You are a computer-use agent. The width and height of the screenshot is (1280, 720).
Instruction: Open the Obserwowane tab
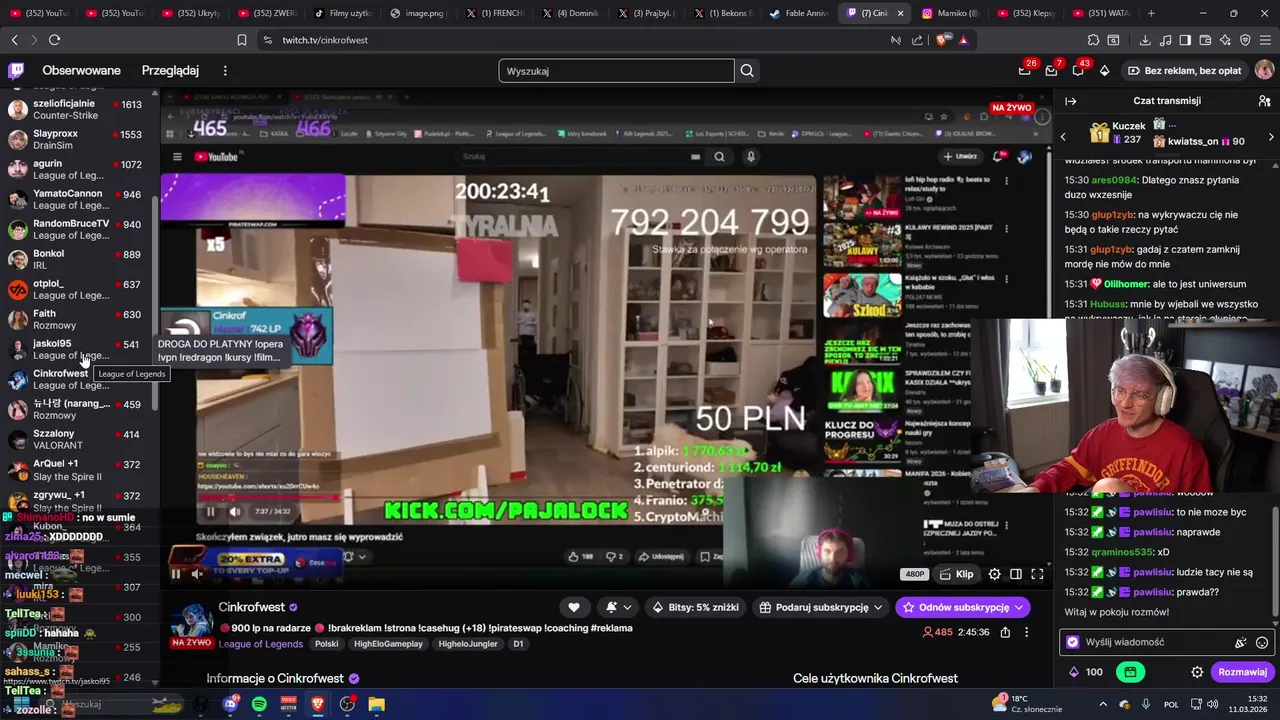[81, 70]
